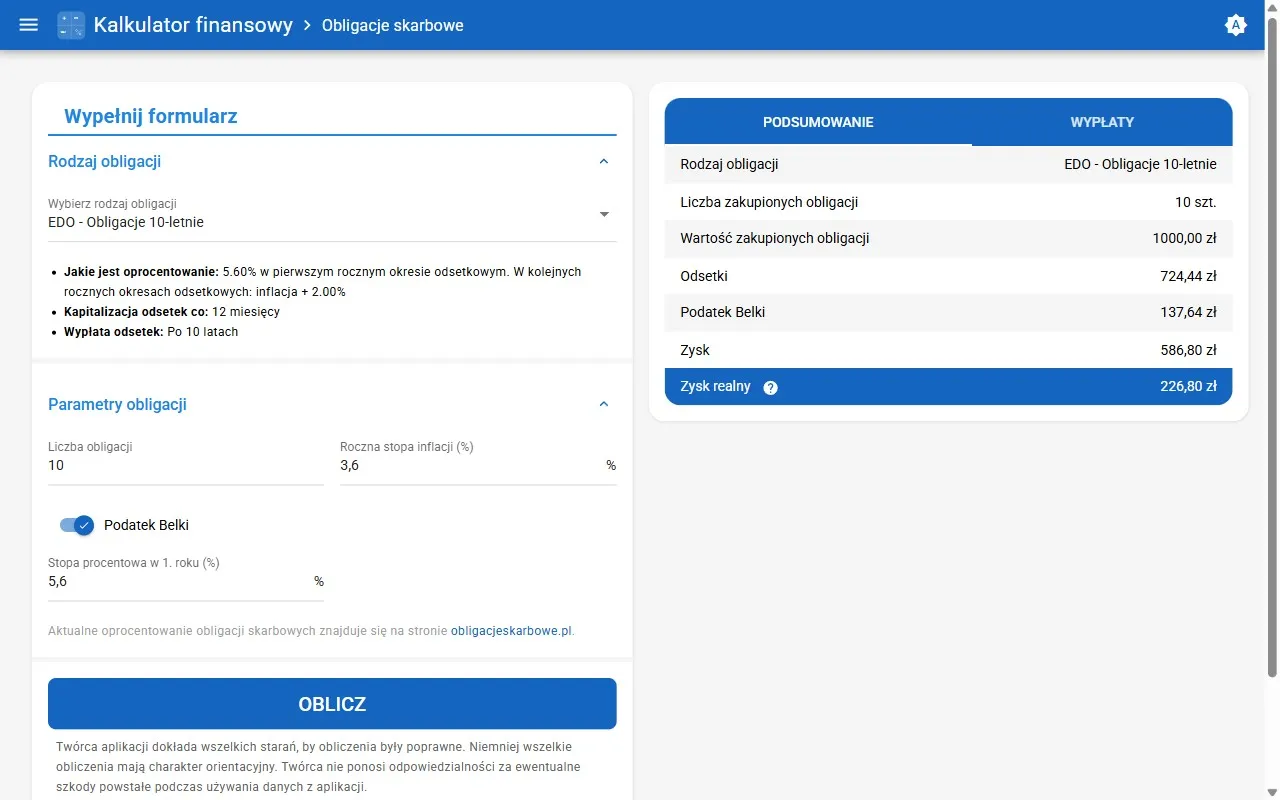
Task: Click the percent symbol in inflation field
Action: coord(610,465)
